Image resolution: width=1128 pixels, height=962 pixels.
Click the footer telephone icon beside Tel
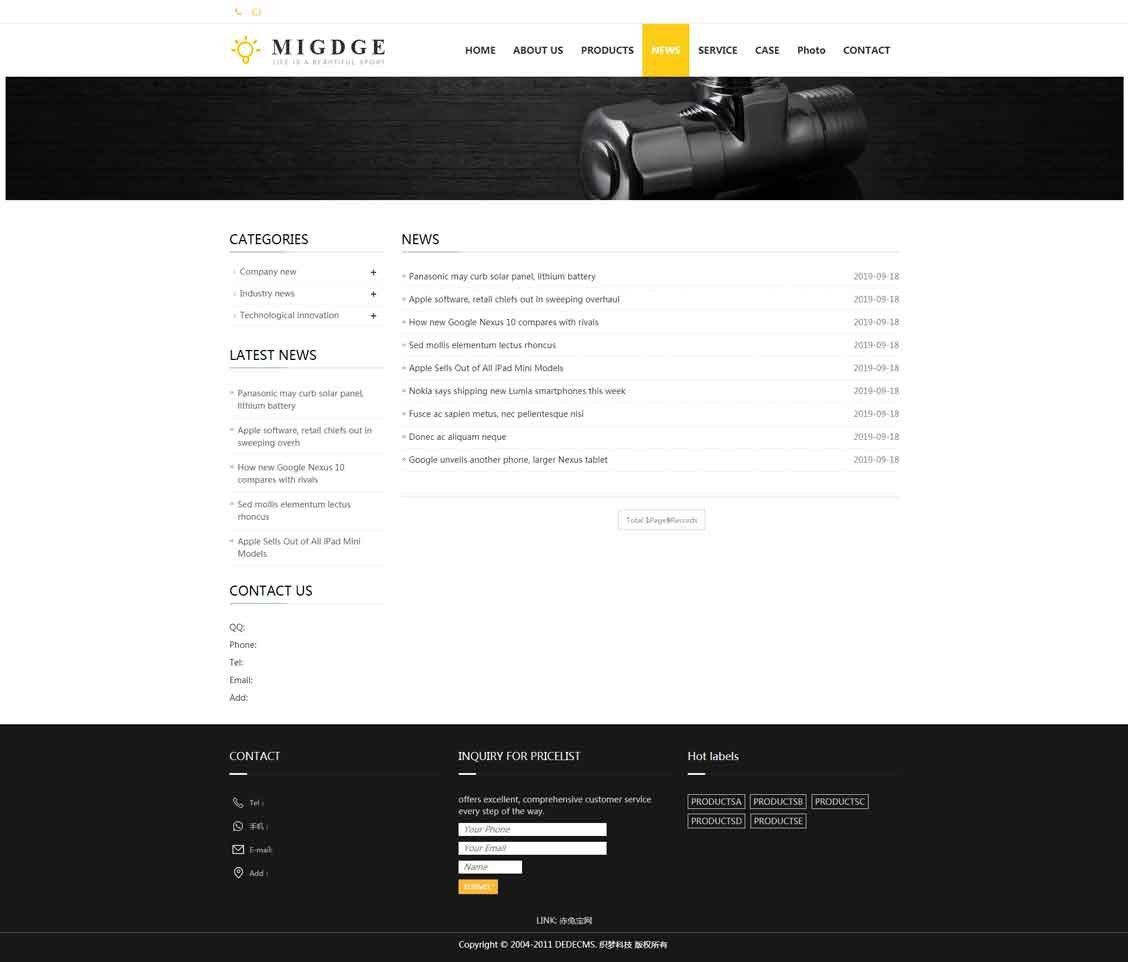238,803
